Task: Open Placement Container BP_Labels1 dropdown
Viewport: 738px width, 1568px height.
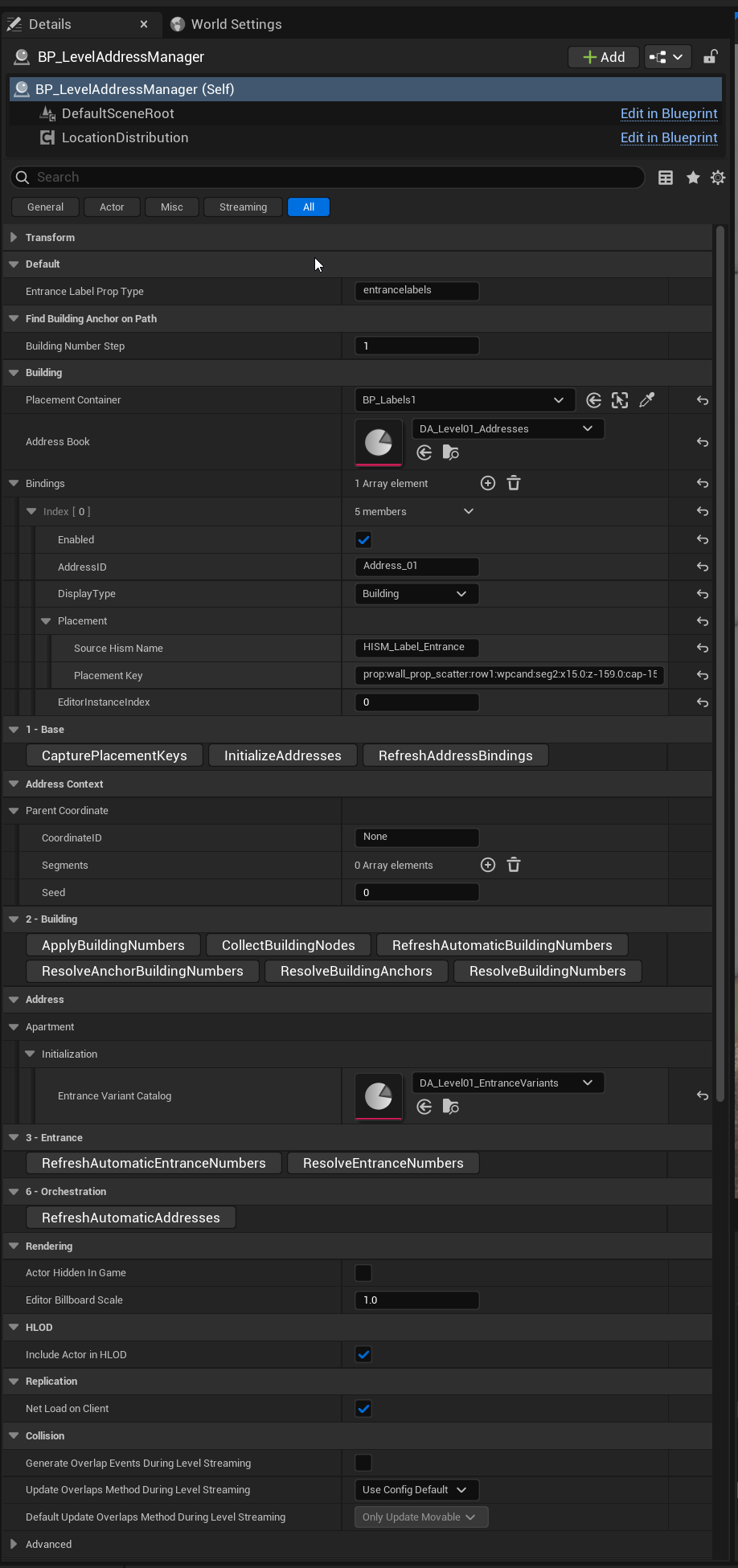Action: (465, 400)
